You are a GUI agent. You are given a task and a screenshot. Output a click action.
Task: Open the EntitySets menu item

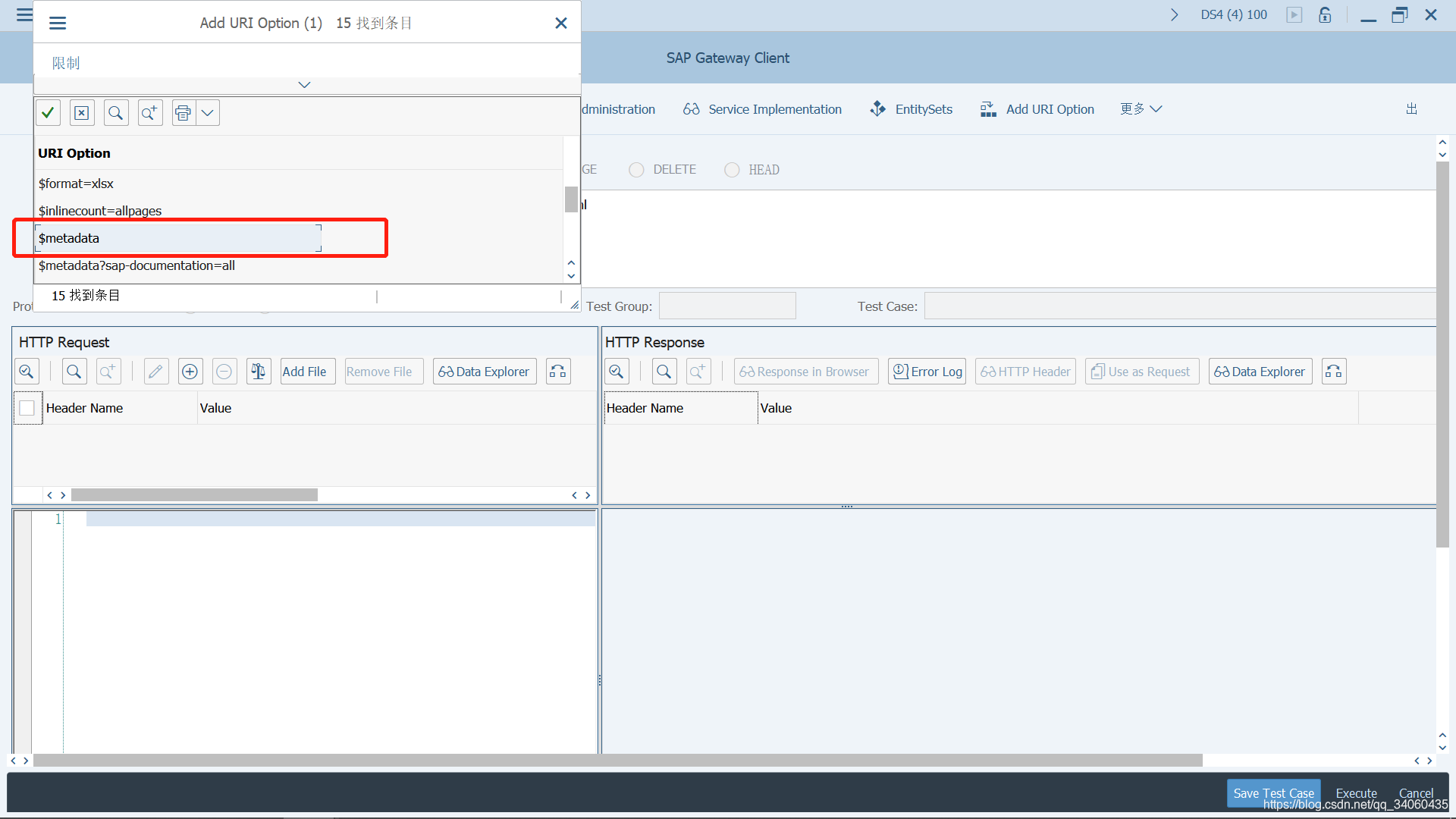(911, 109)
